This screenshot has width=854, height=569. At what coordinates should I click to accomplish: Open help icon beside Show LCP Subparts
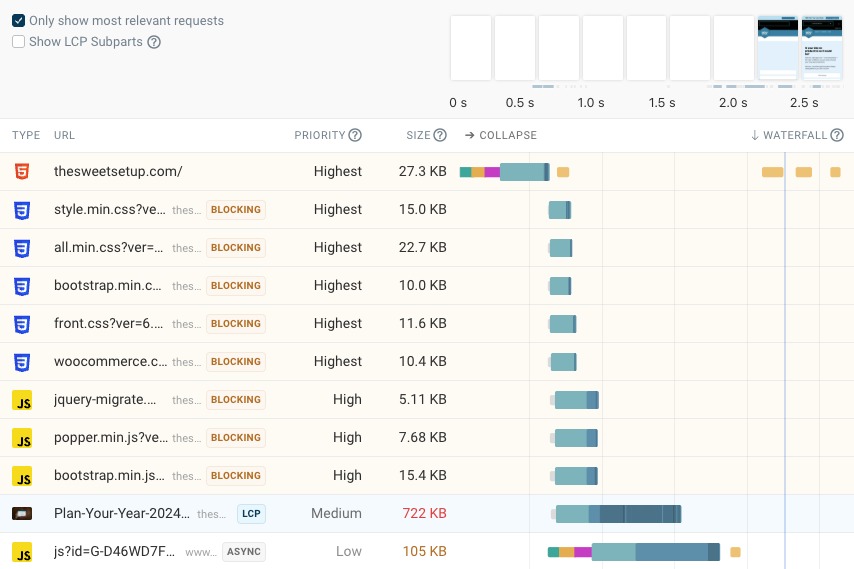pos(154,42)
